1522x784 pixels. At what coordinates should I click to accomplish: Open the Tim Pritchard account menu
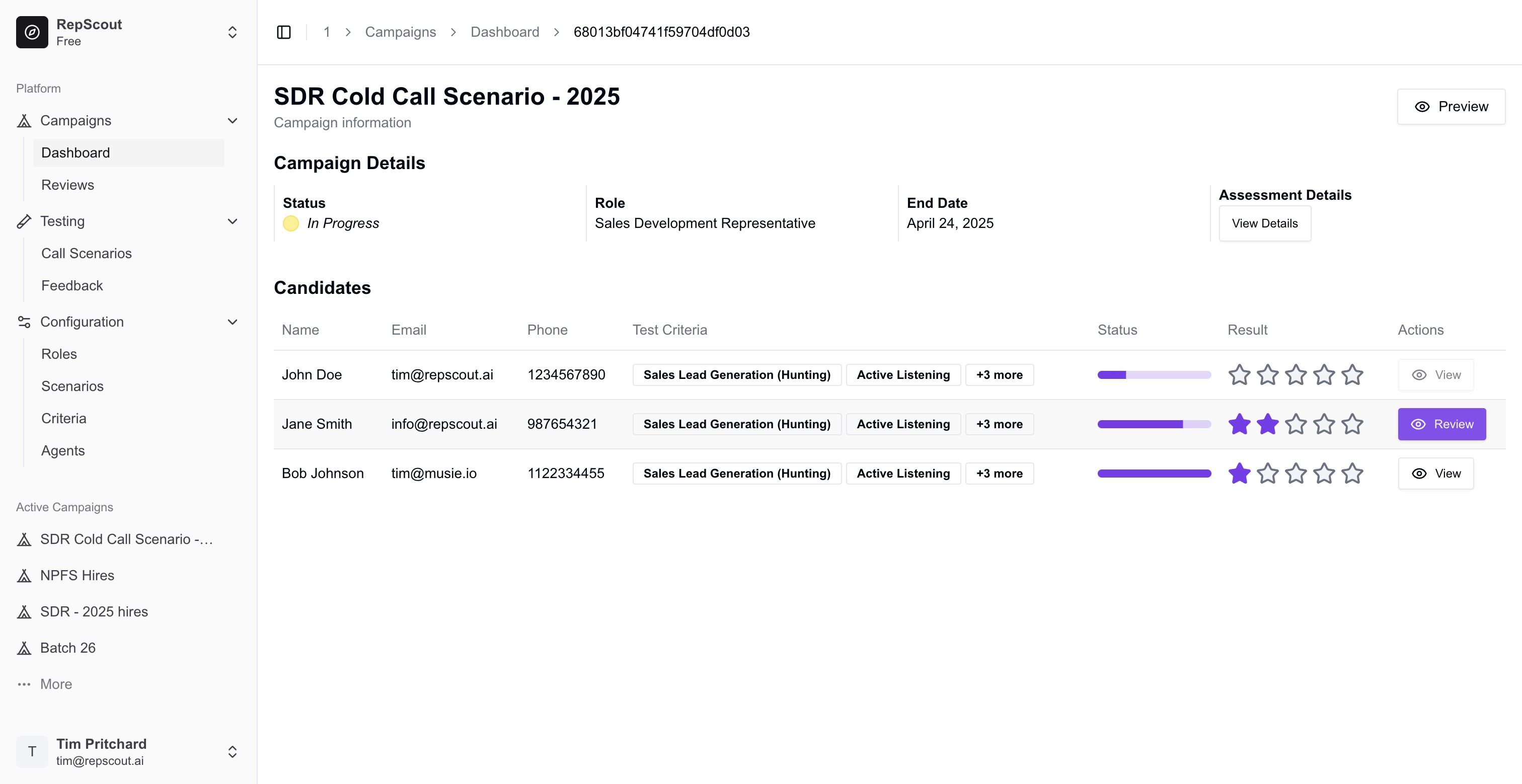(x=233, y=751)
